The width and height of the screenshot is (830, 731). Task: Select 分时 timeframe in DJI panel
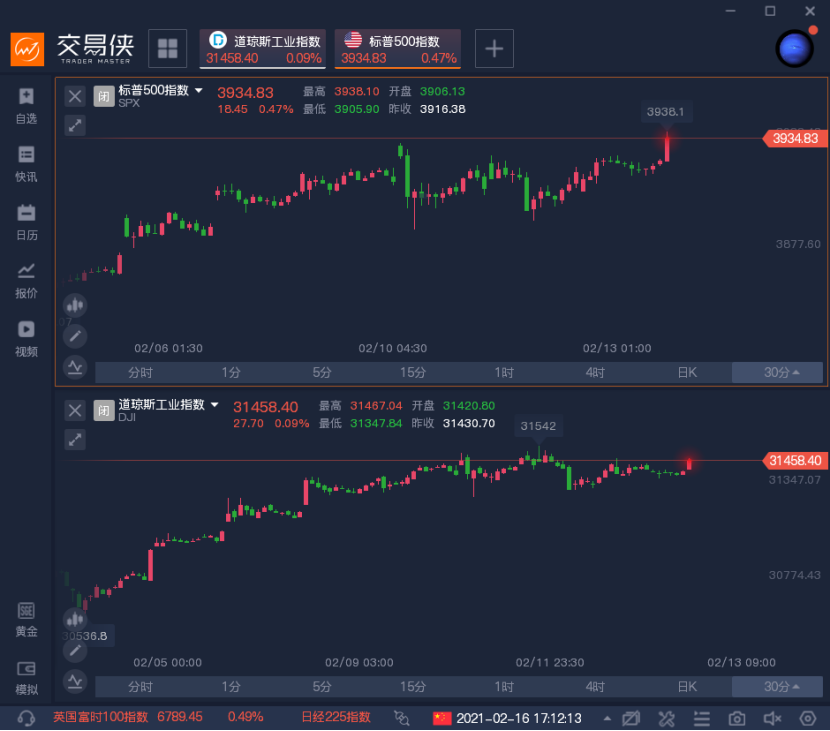point(140,687)
